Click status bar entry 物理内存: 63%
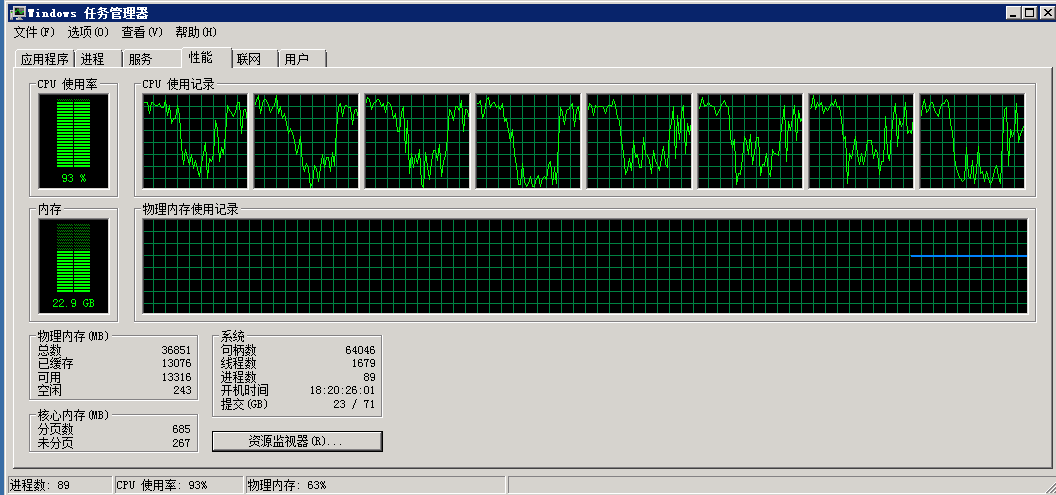The image size is (1056, 495). [x=375, y=485]
